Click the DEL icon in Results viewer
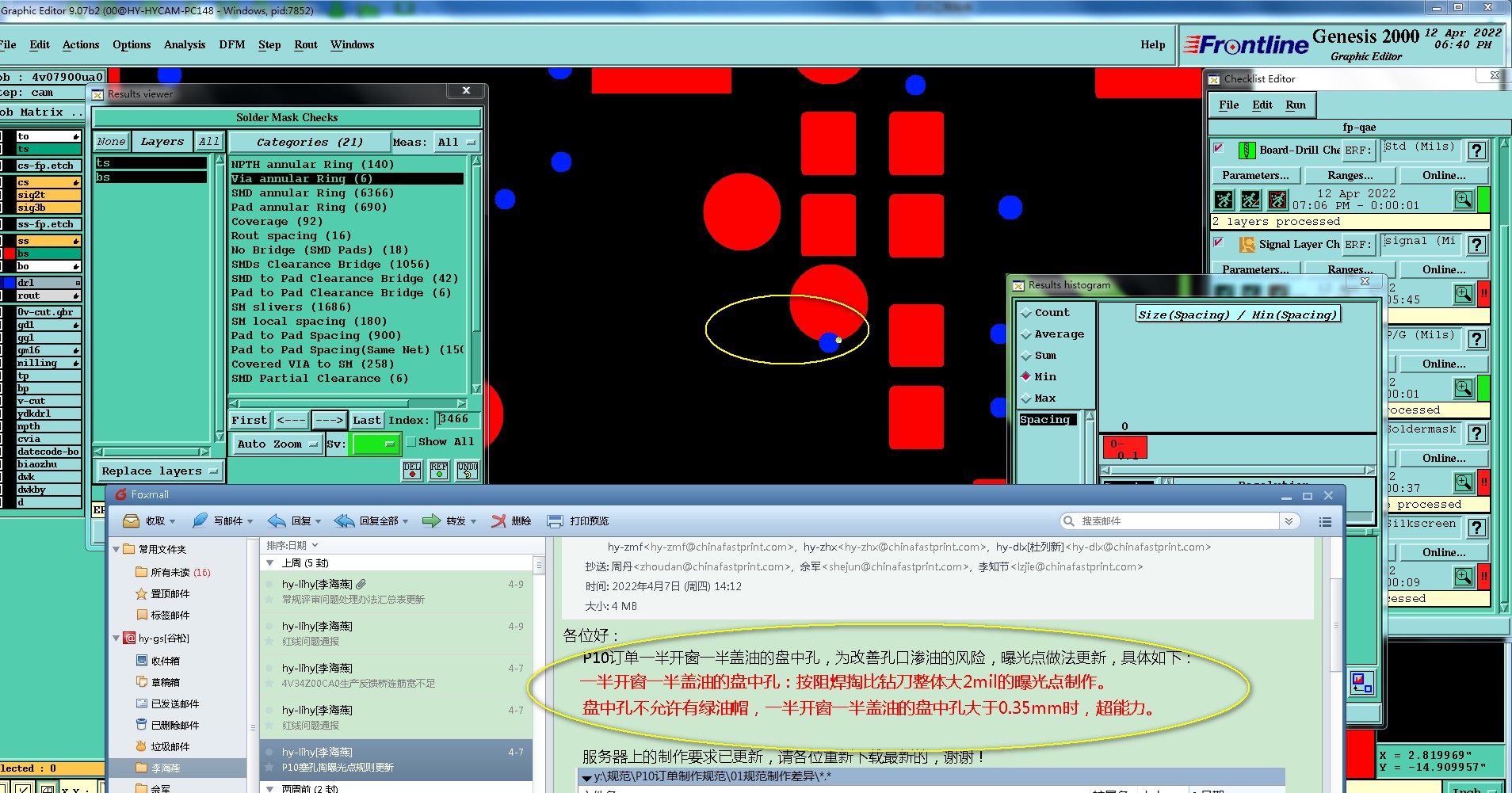The height and width of the screenshot is (793, 1512). tap(412, 471)
